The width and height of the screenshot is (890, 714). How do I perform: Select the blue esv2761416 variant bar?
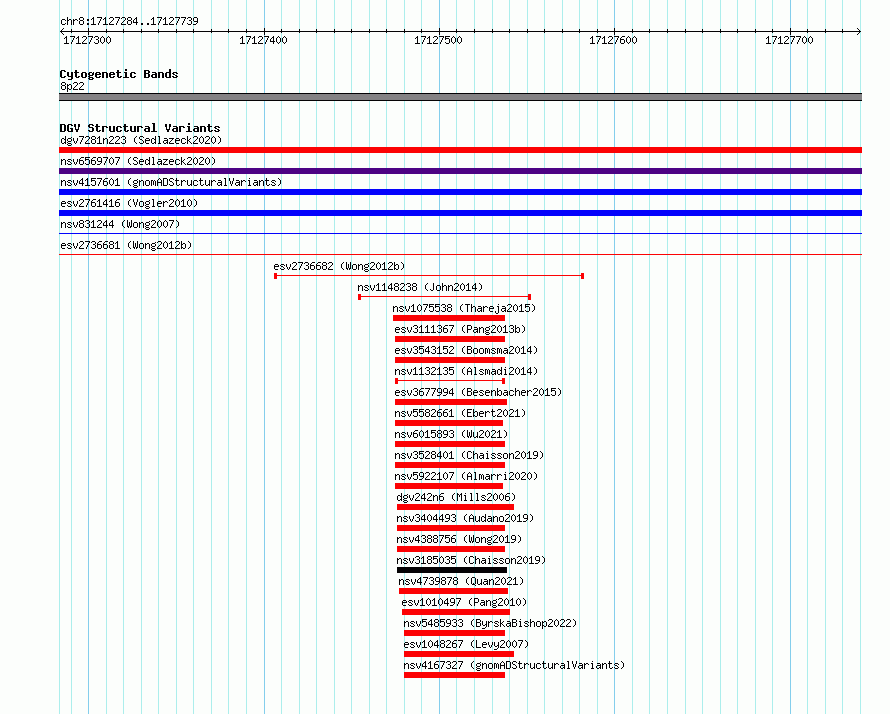[x=460, y=213]
